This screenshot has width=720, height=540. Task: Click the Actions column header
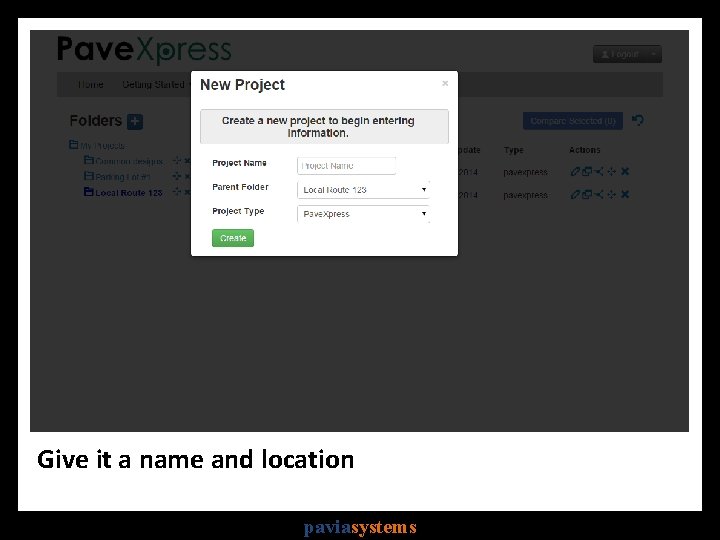tap(585, 150)
